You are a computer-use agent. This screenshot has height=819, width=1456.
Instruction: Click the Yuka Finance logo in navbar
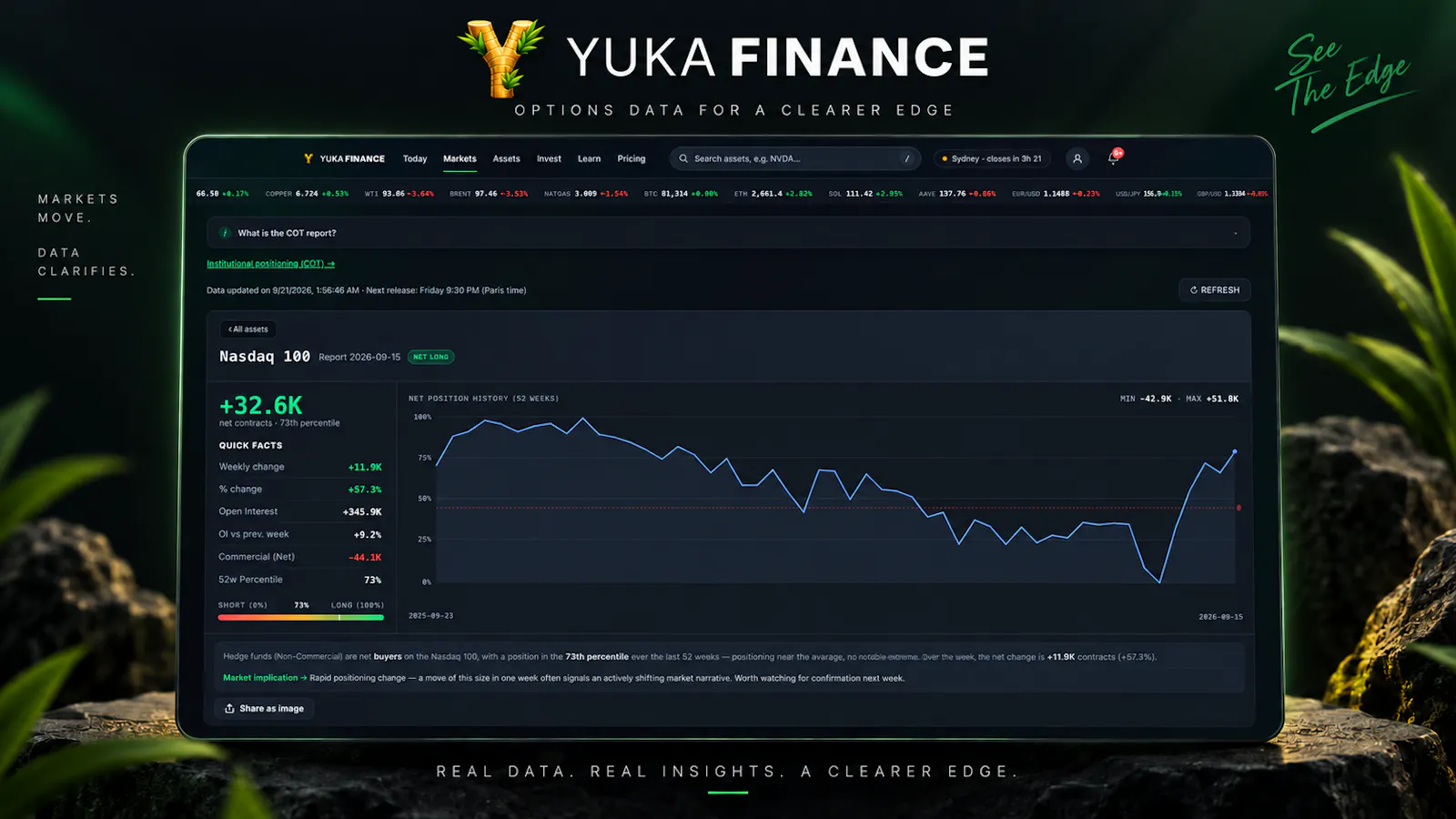point(344,158)
